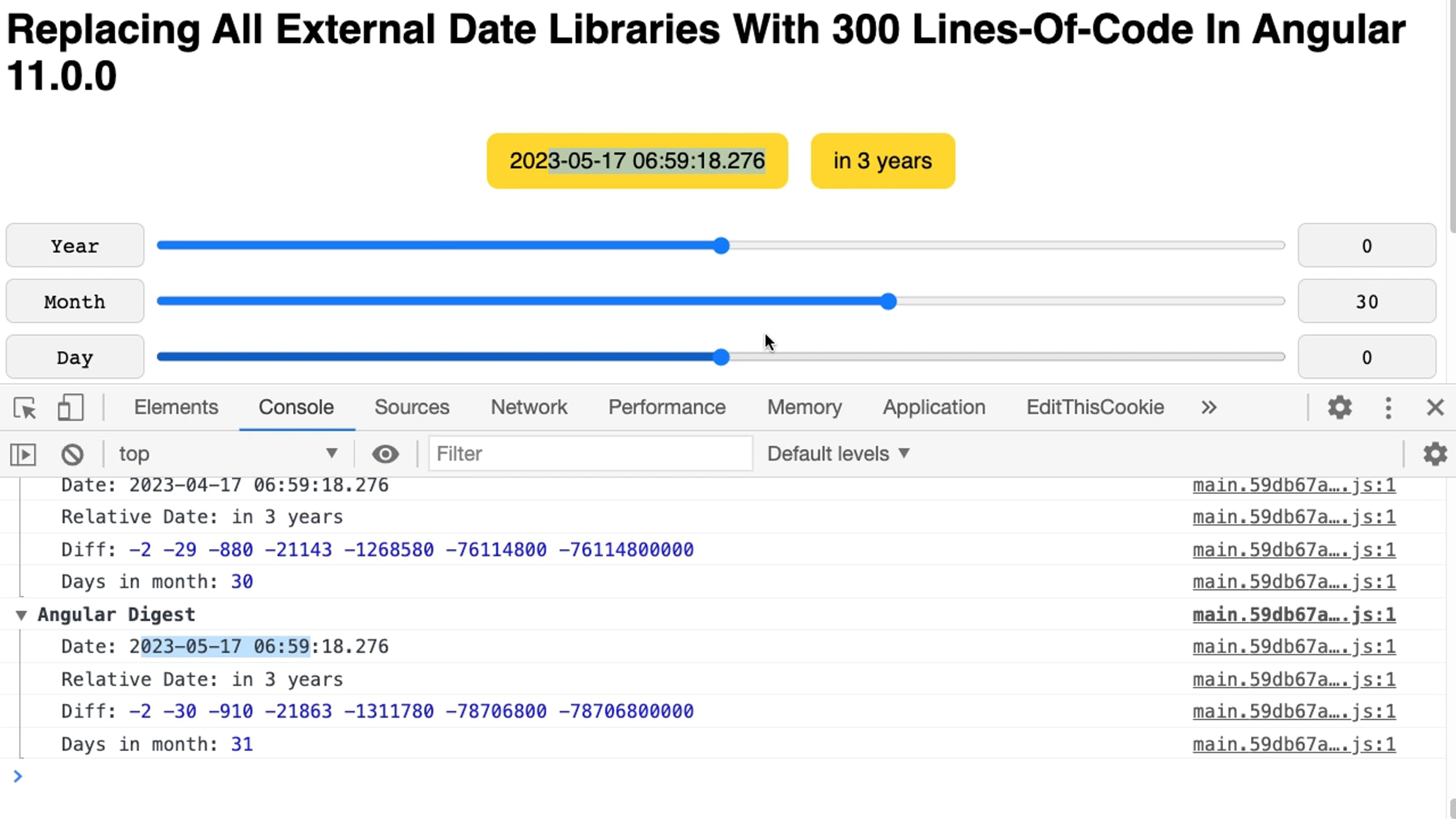Show more DevTools tabs via the chevron
Screen dimensions: 1456x819
1208,408
